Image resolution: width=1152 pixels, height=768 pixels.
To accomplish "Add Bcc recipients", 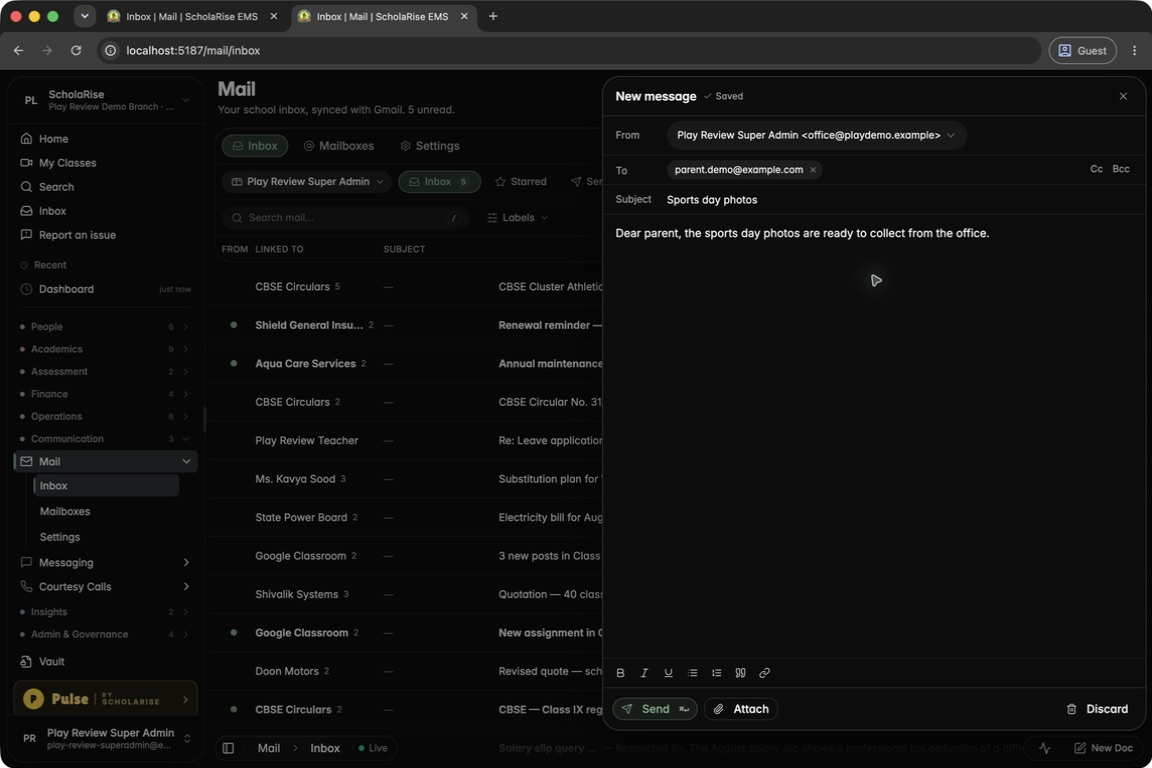I will point(1120,169).
